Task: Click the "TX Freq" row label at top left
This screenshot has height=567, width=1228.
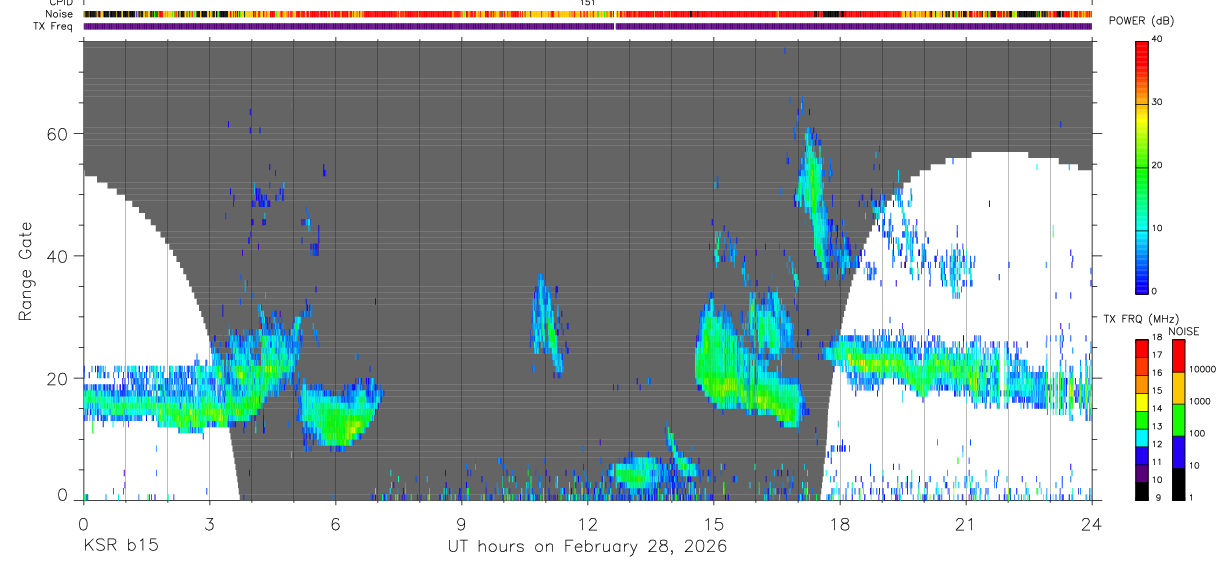Action: (55, 26)
